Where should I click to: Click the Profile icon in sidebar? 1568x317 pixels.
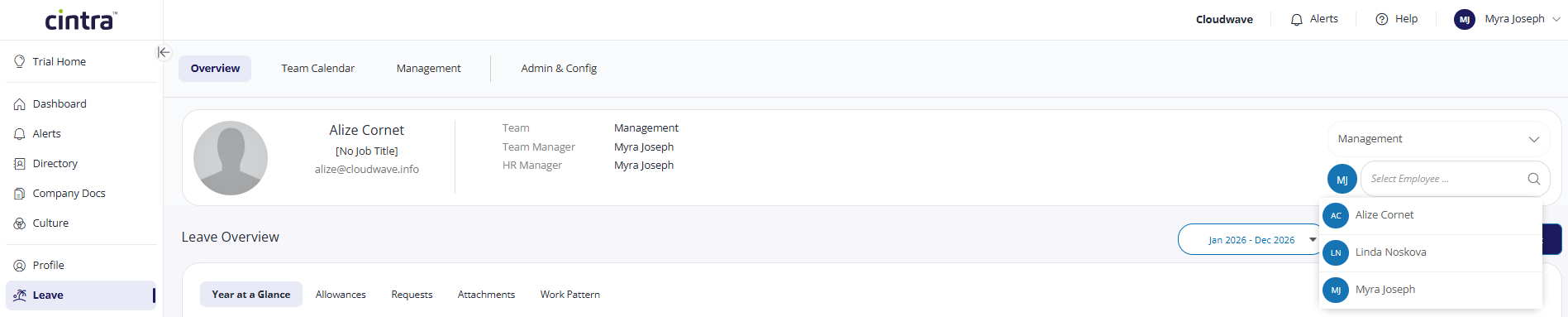[20, 266]
